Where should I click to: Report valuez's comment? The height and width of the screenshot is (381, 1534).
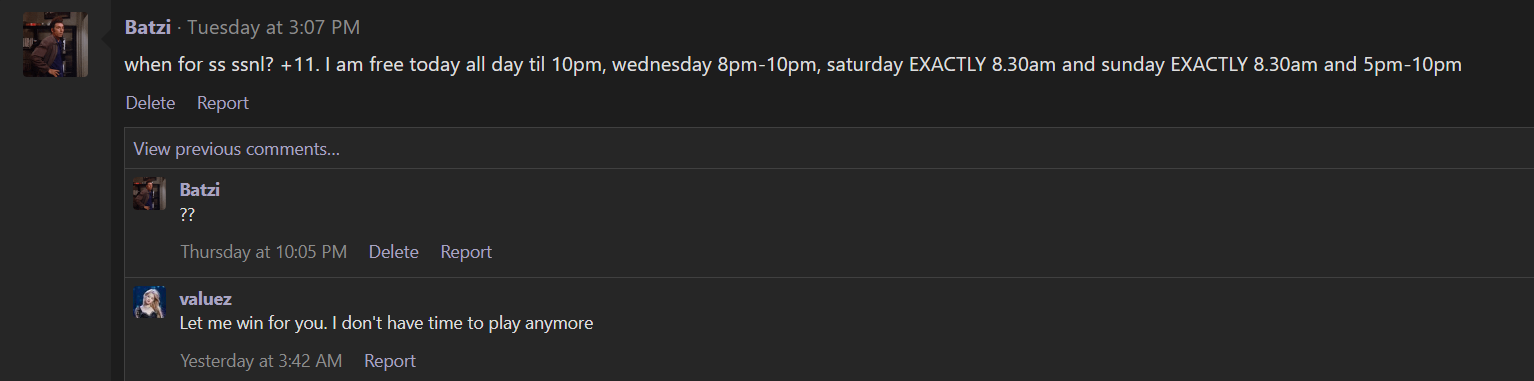click(390, 361)
